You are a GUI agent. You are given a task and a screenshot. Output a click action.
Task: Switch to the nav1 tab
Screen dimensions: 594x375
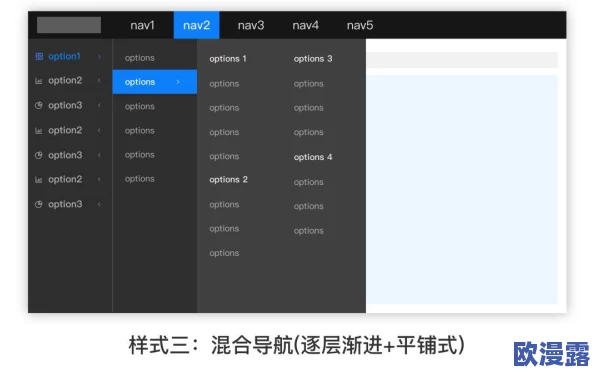142,25
